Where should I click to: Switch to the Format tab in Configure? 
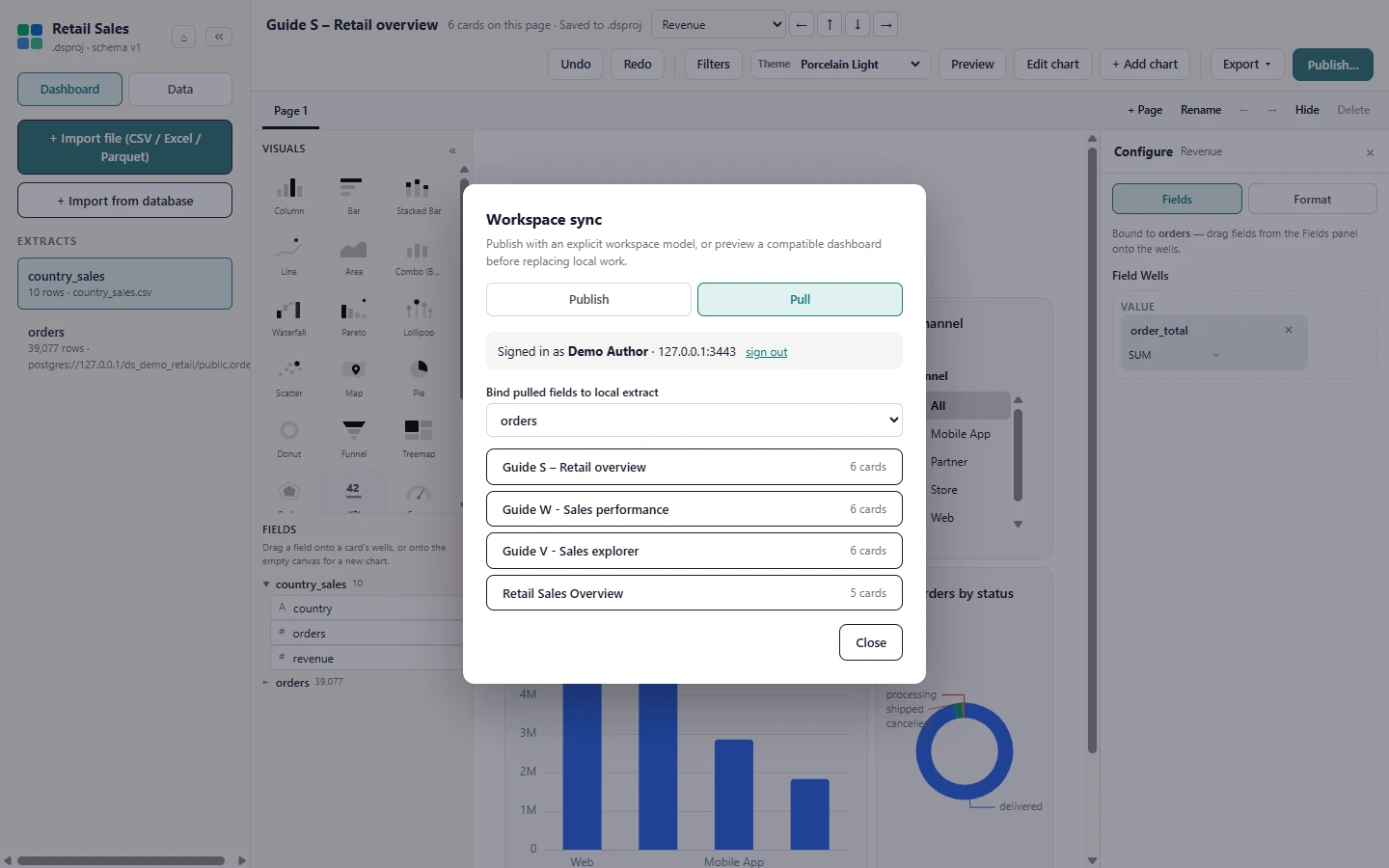coord(1312,200)
